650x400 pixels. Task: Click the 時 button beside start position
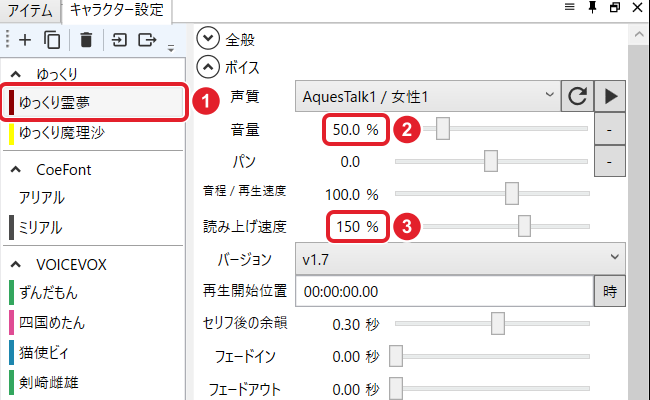[610, 291]
